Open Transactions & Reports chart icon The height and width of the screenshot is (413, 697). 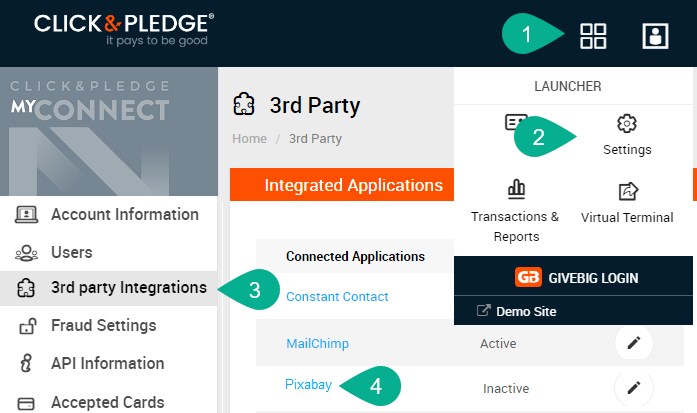tap(516, 188)
